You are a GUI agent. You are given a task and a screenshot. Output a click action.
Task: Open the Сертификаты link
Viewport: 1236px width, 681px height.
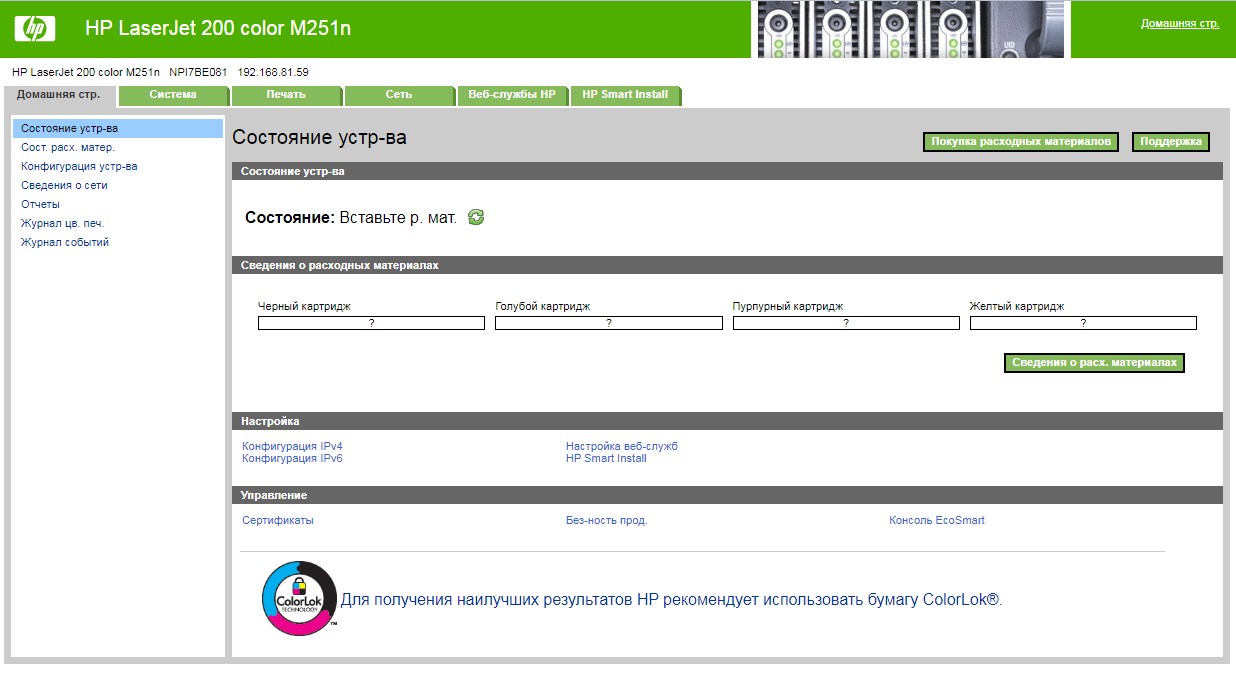point(278,520)
